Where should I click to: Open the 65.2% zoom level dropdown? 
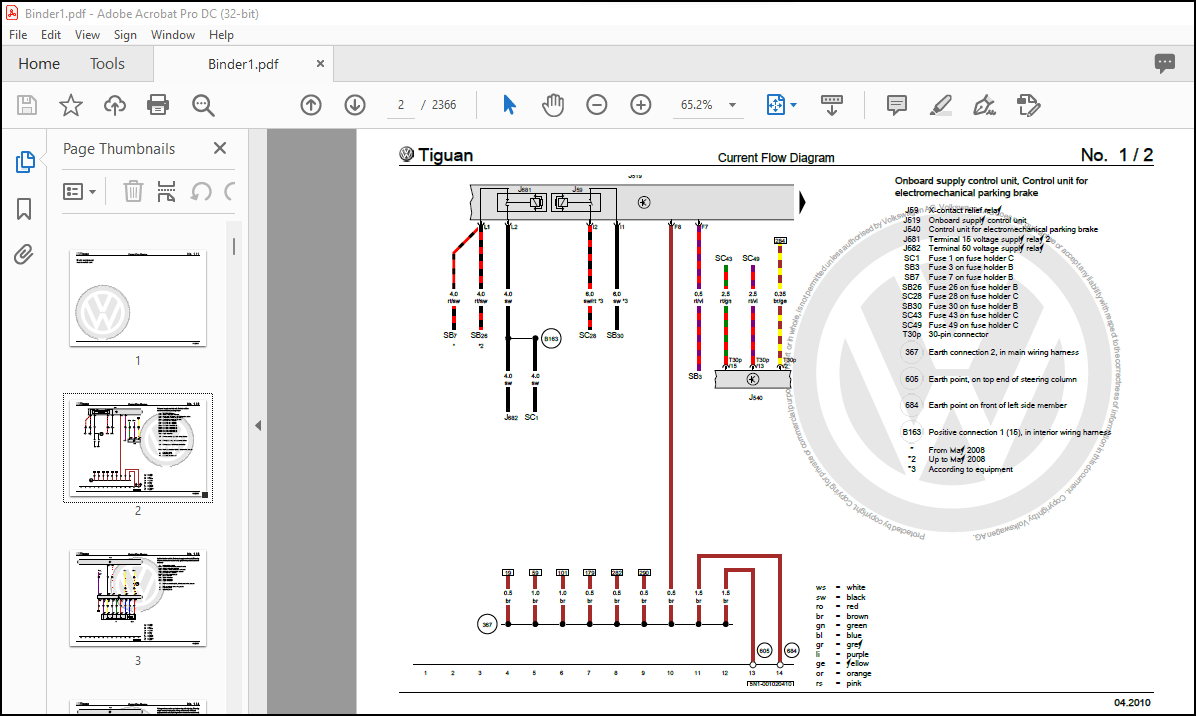[732, 105]
